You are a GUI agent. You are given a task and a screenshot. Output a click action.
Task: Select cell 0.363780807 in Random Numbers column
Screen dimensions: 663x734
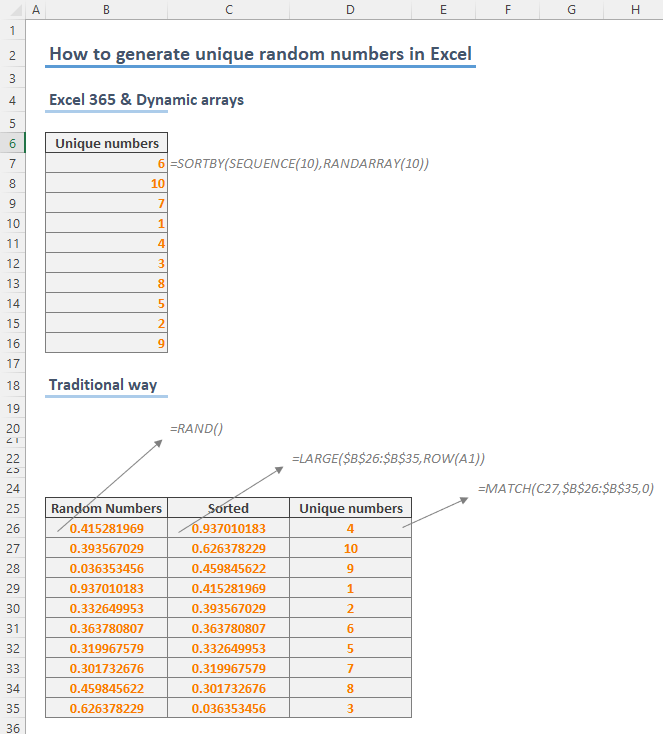click(x=107, y=628)
